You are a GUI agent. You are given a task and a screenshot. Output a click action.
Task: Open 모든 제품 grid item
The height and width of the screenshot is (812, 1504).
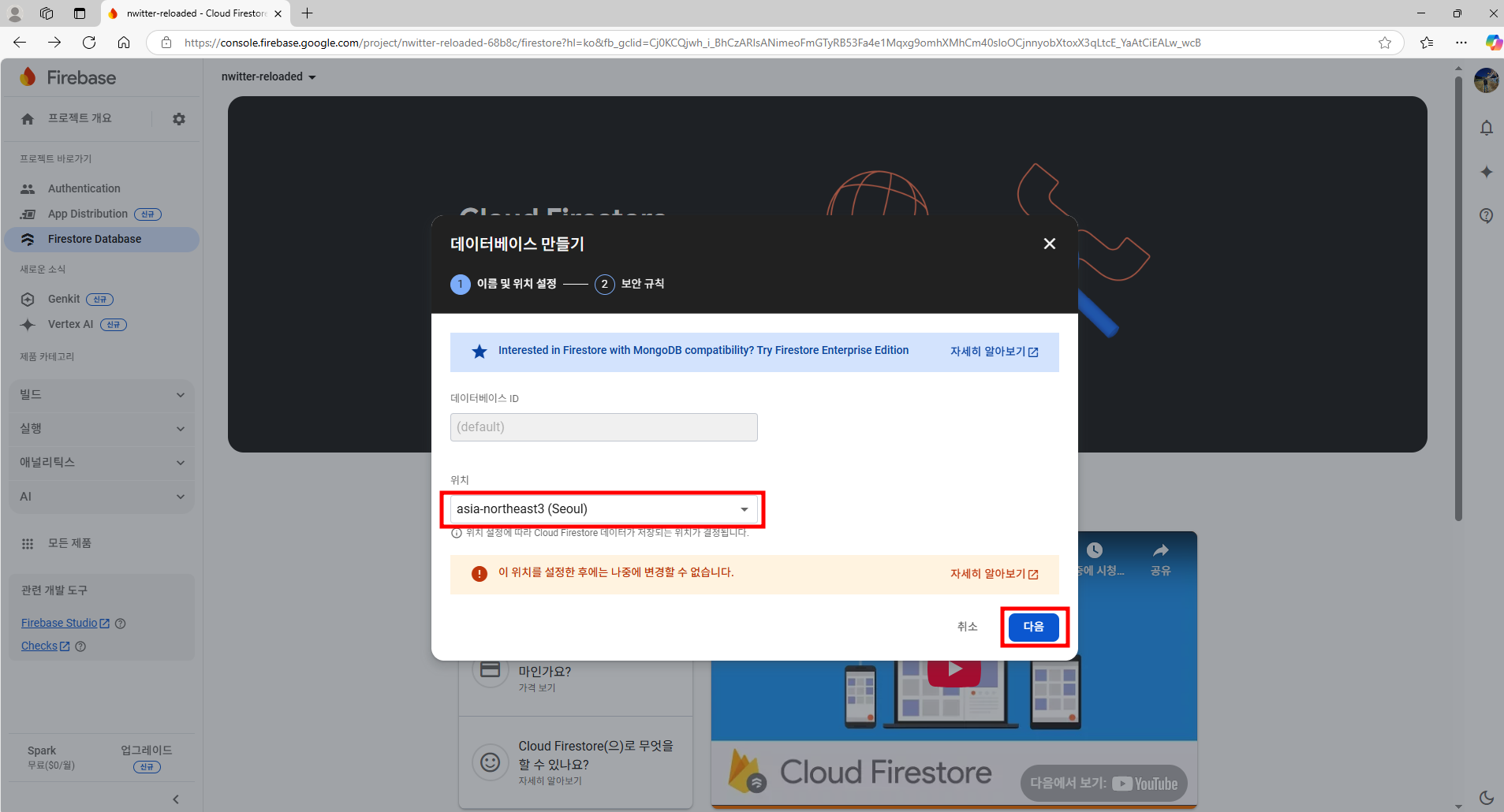pyautogui.click(x=57, y=543)
